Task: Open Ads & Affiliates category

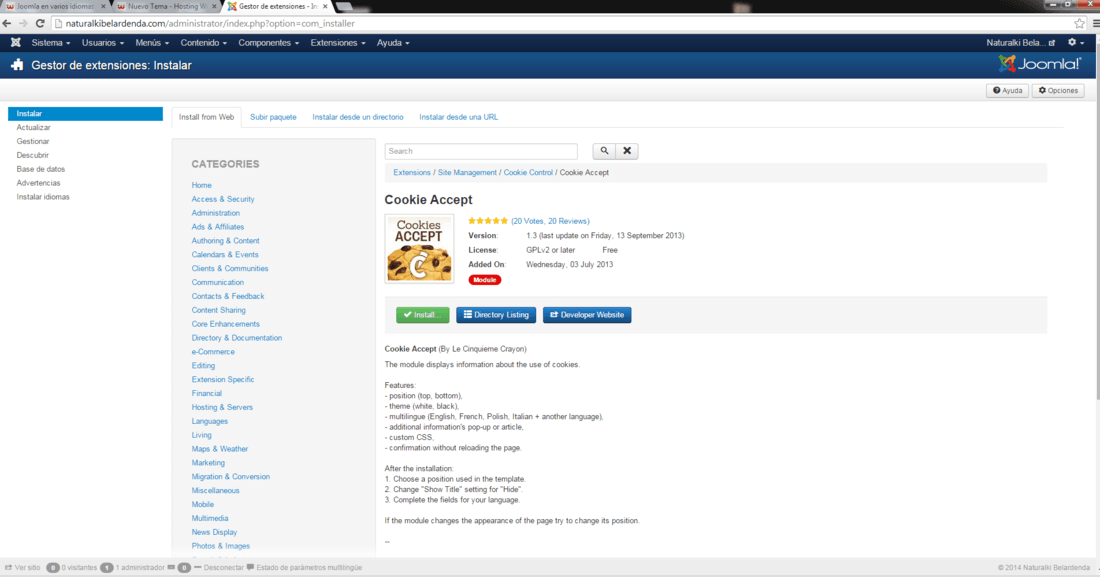Action: [217, 227]
